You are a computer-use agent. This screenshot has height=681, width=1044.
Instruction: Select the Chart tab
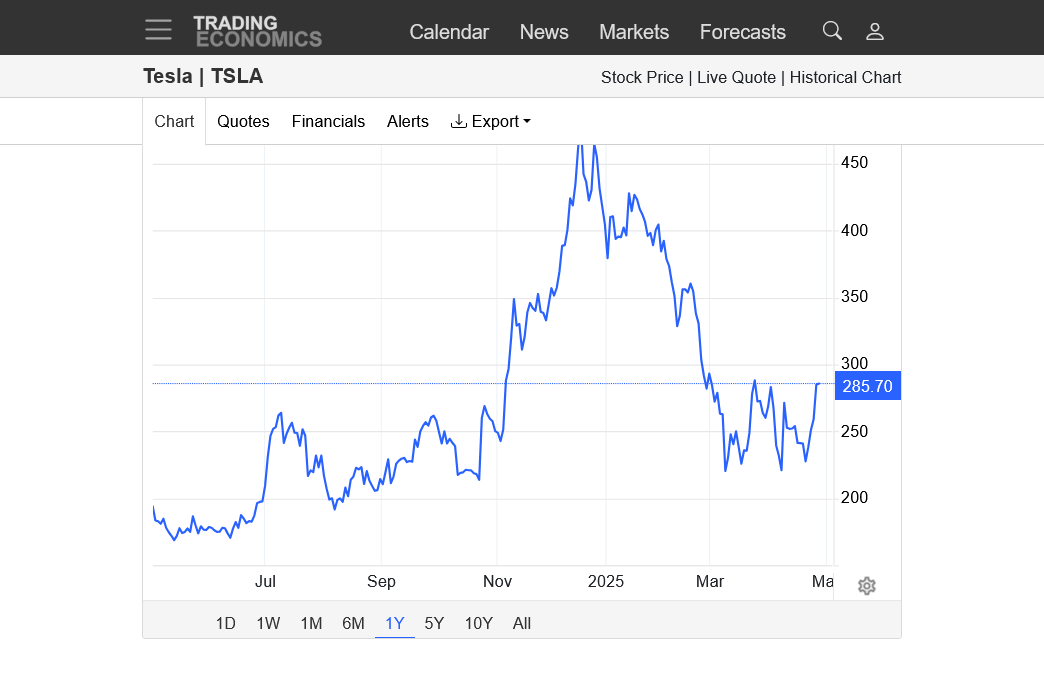174,121
